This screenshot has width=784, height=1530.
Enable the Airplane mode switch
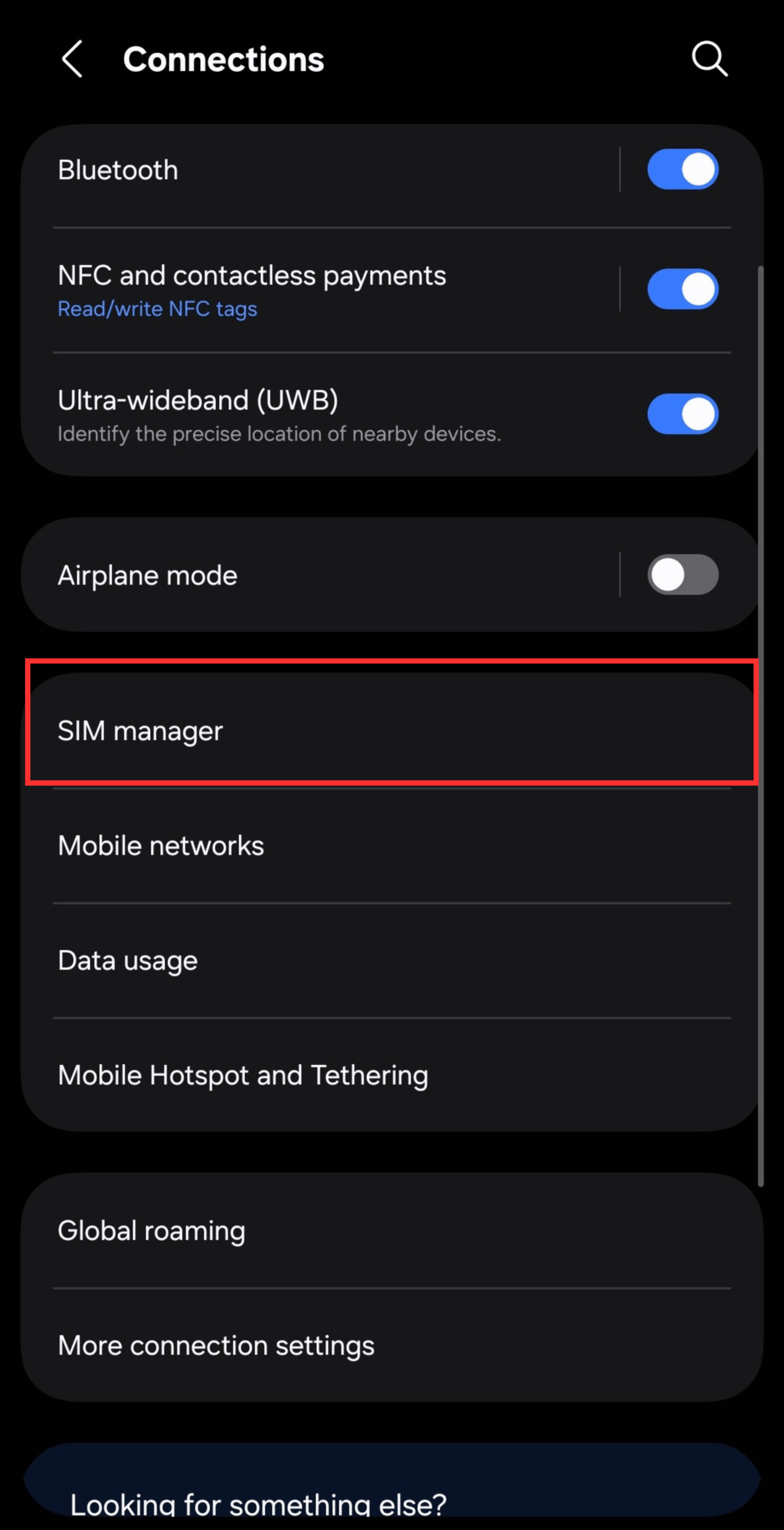click(x=682, y=575)
